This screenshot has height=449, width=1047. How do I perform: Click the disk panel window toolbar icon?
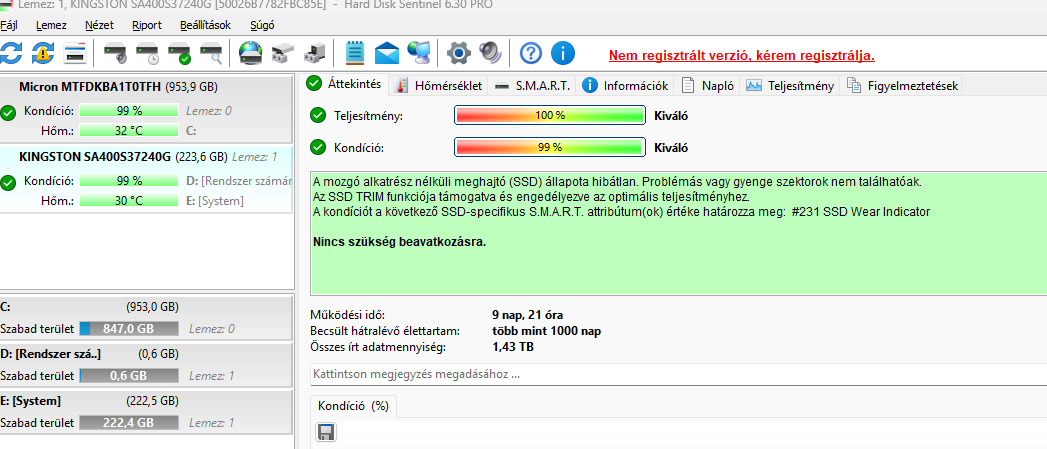click(75, 53)
